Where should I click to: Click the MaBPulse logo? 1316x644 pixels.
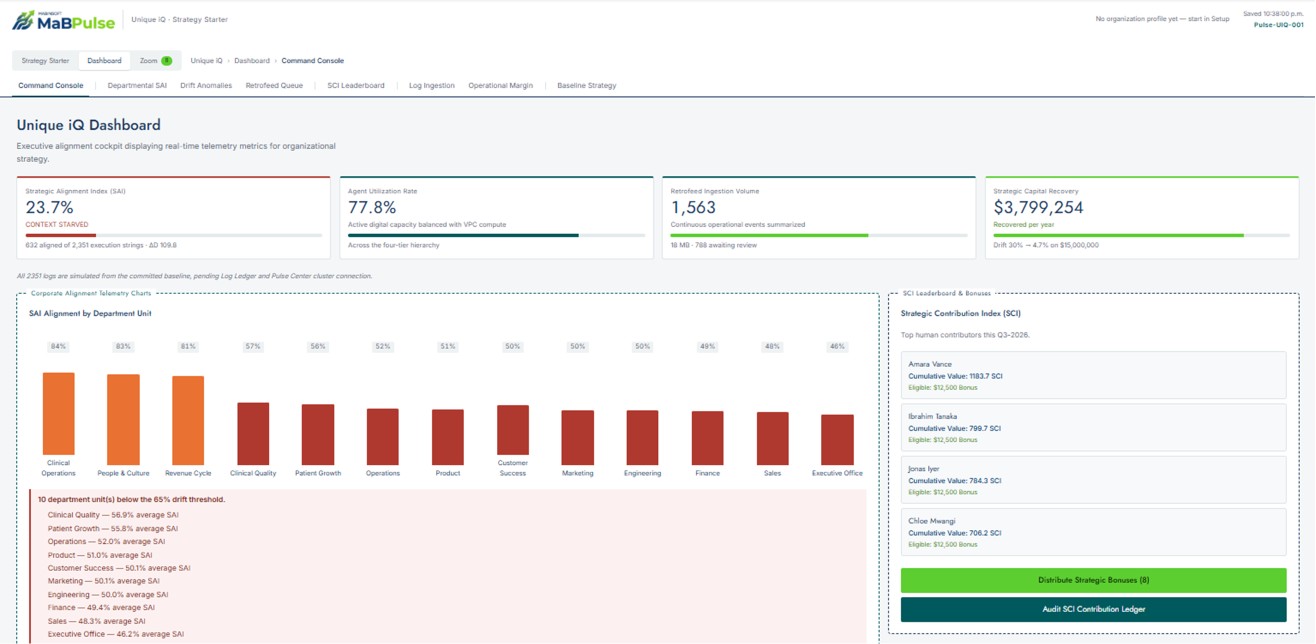64,20
